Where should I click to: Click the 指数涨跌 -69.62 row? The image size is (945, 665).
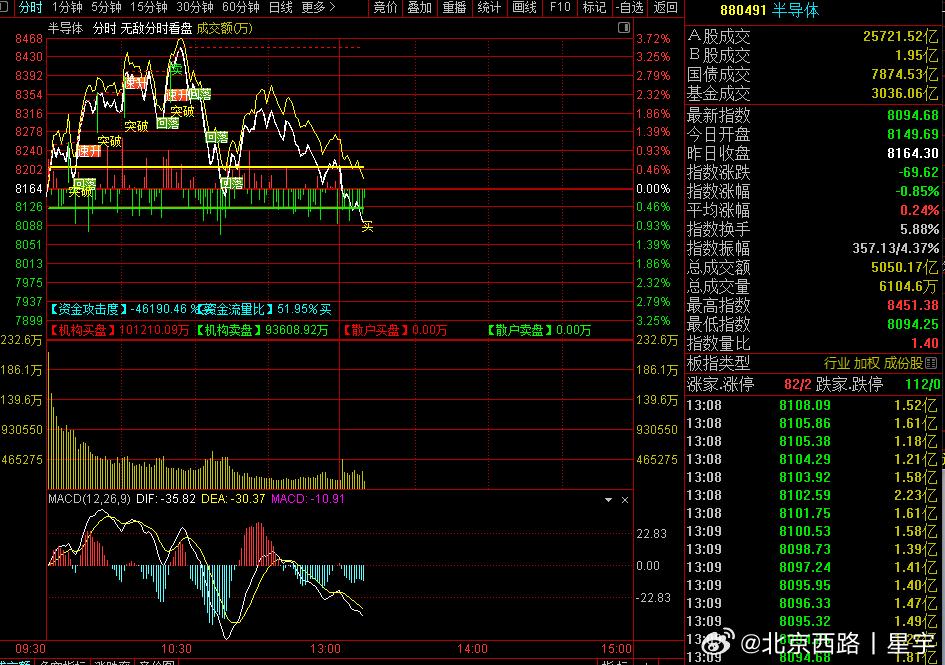[813, 172]
